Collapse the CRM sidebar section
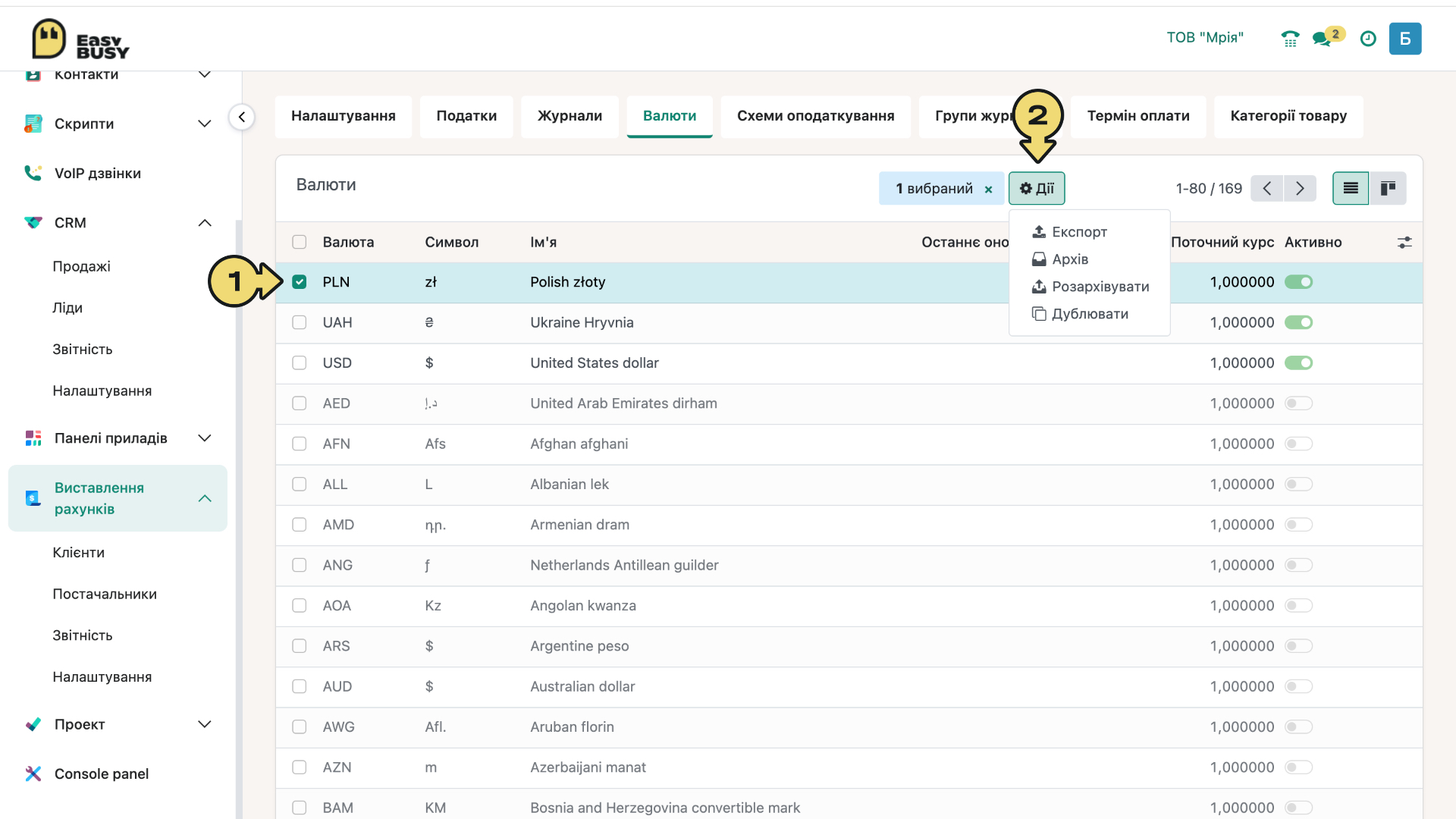Image resolution: width=1456 pixels, height=819 pixels. pyautogui.click(x=204, y=223)
